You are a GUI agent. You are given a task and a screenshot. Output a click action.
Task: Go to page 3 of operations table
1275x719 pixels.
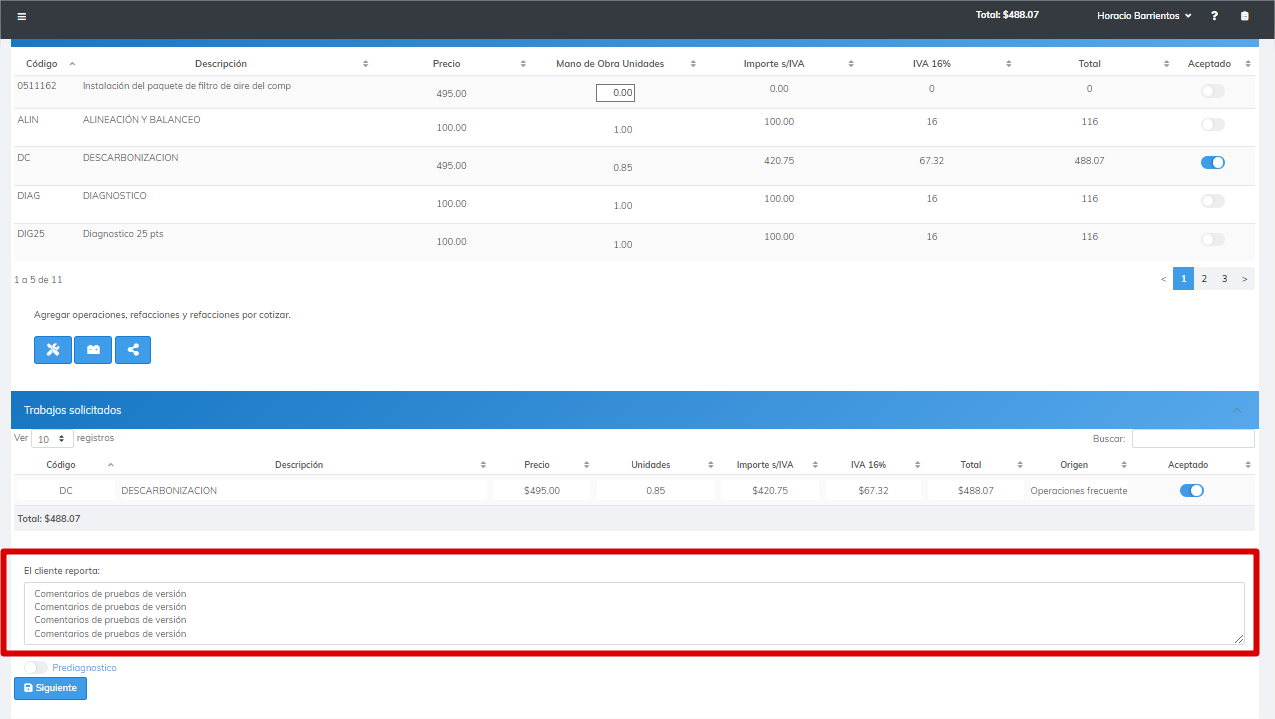[1224, 279]
